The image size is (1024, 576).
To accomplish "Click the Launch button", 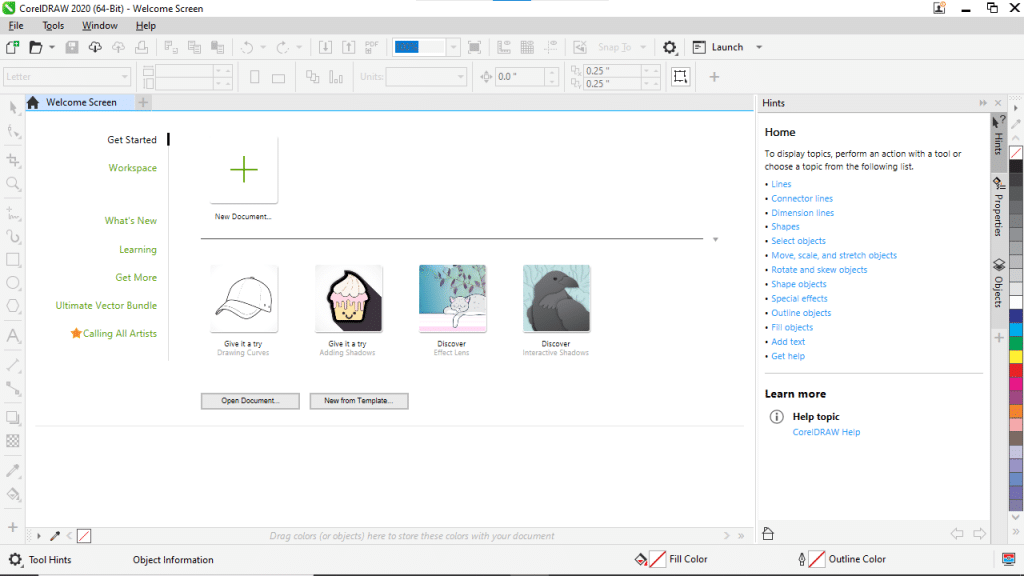I will point(718,47).
